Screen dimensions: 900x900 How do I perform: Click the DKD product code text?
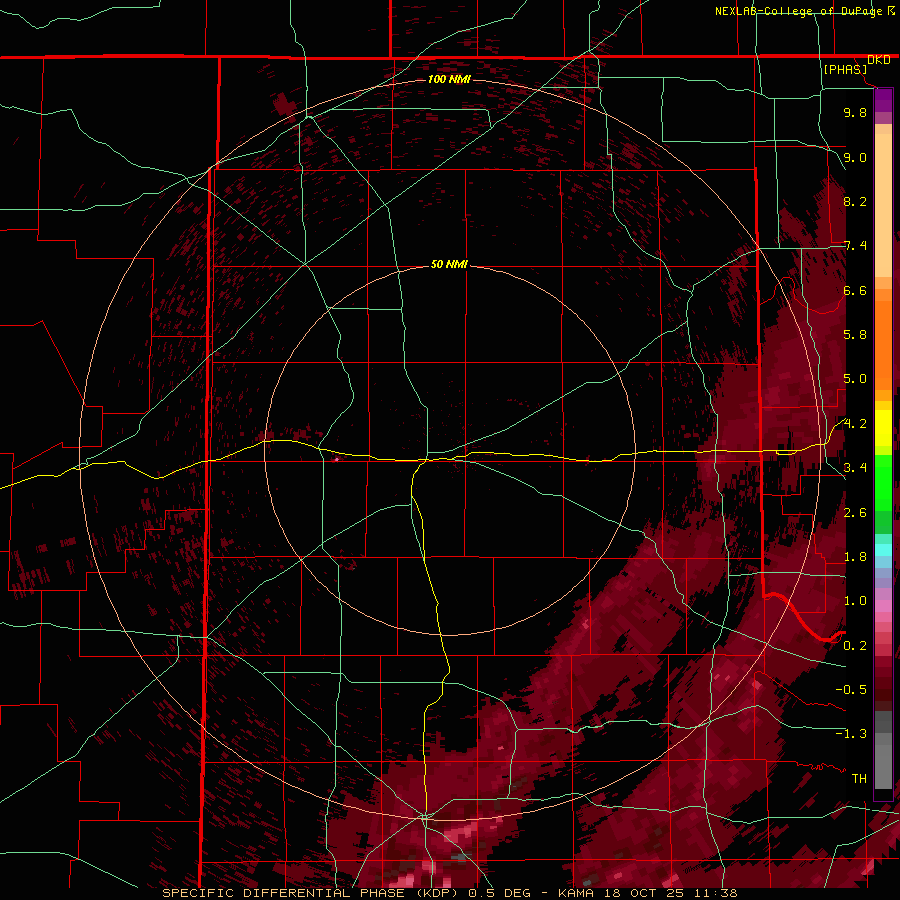click(879, 60)
